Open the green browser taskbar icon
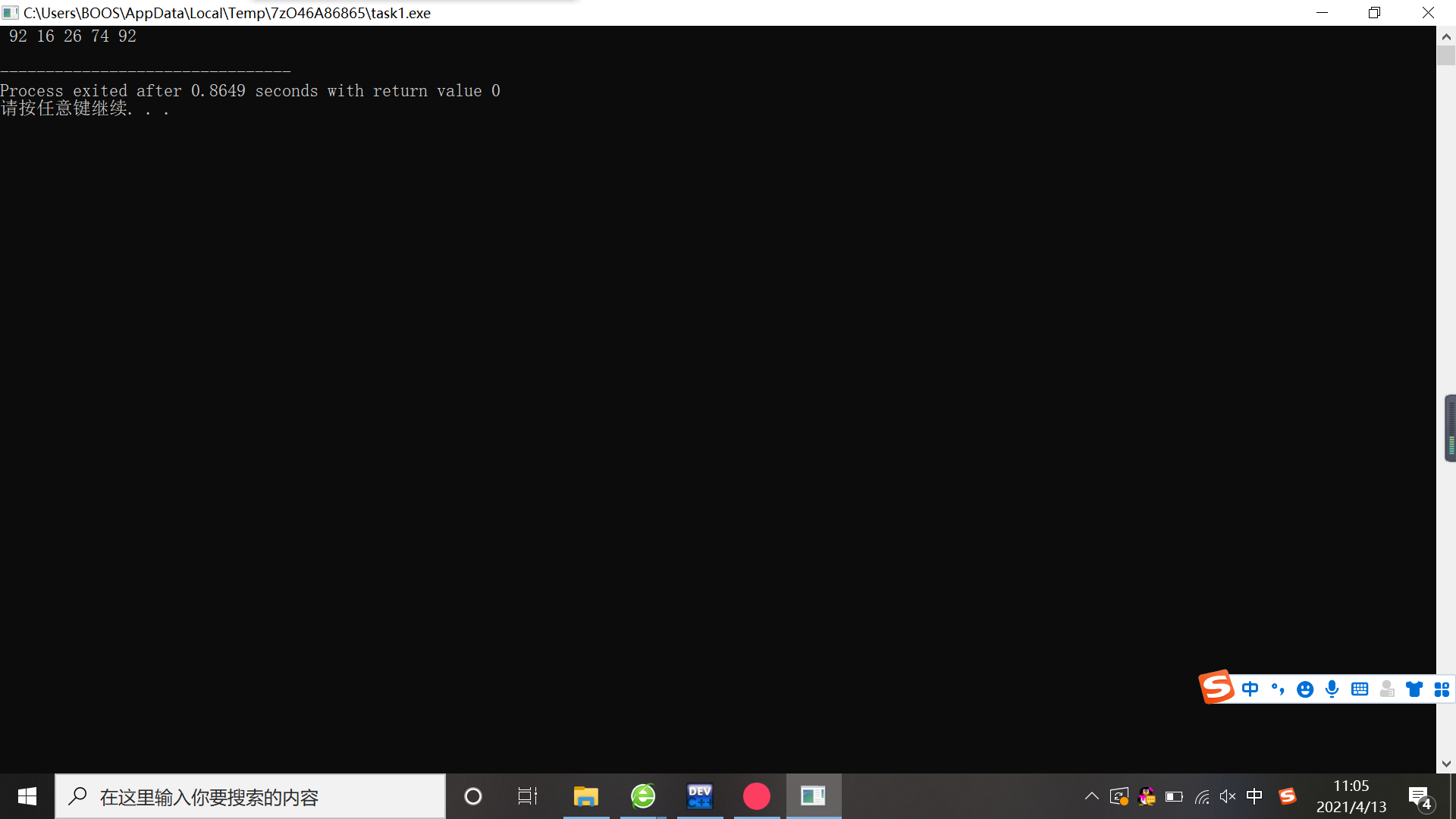 [x=643, y=796]
